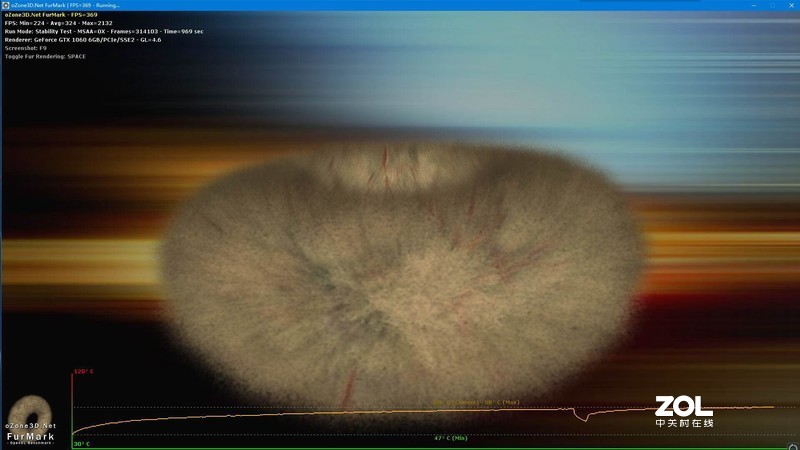Viewport: 800px width, 450px height.
Task: Click the oZone3D.Net FurMark donut logo
Action: [30, 419]
